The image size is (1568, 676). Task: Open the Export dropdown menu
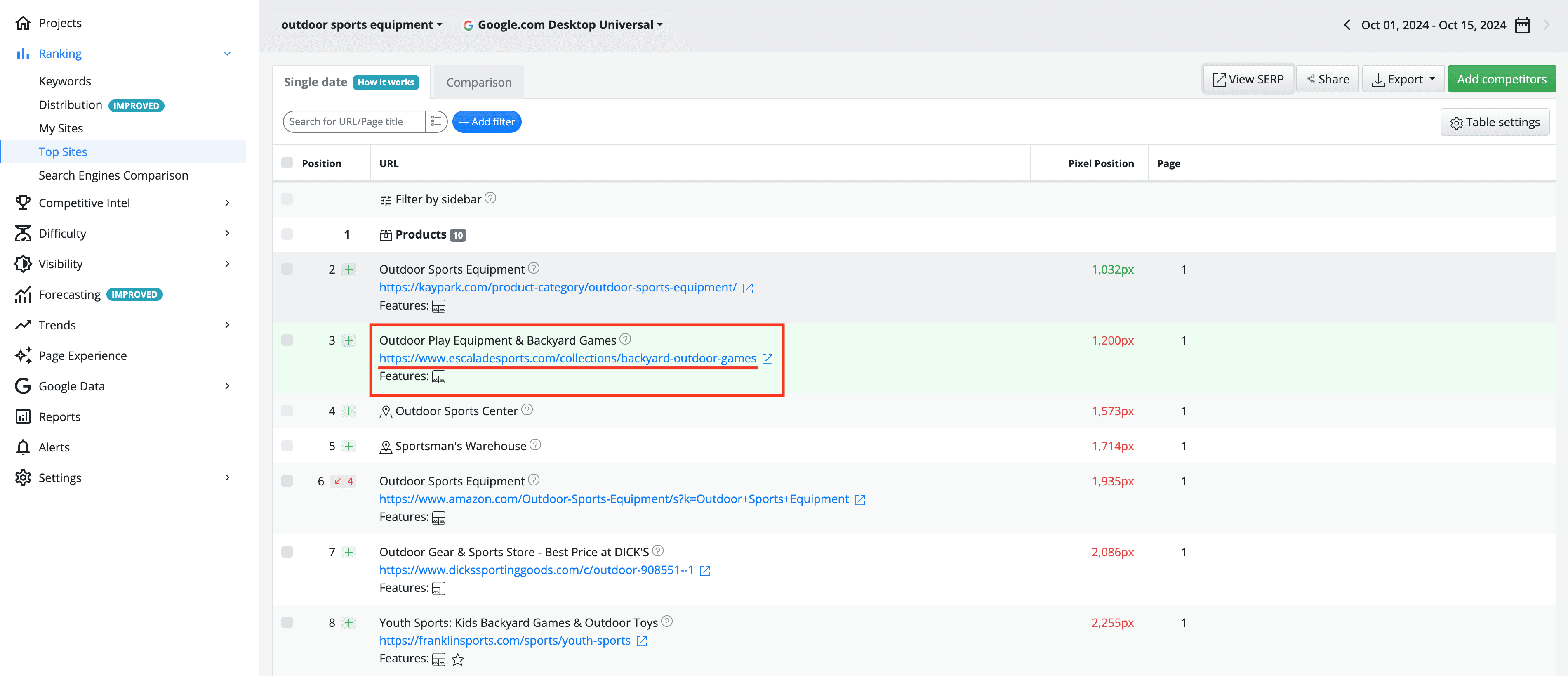click(x=1403, y=79)
